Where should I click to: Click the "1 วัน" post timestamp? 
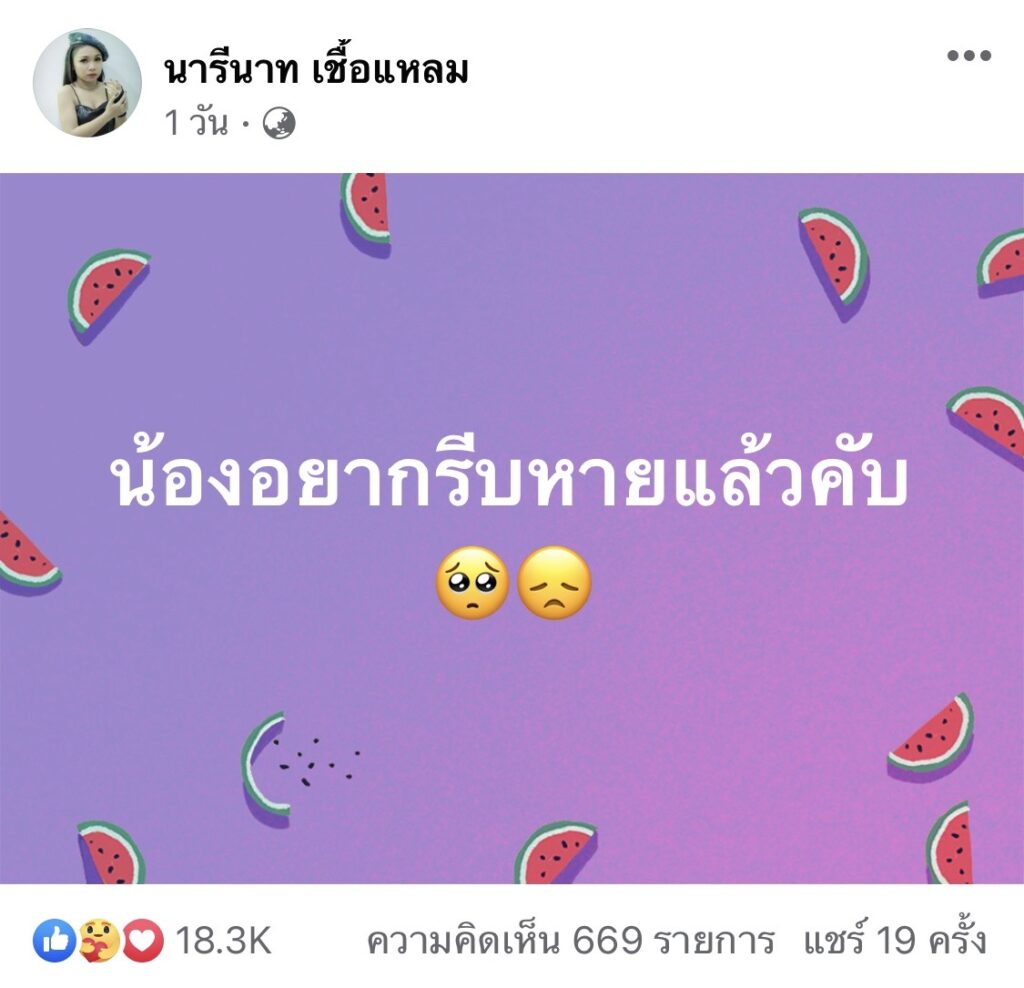click(x=196, y=123)
